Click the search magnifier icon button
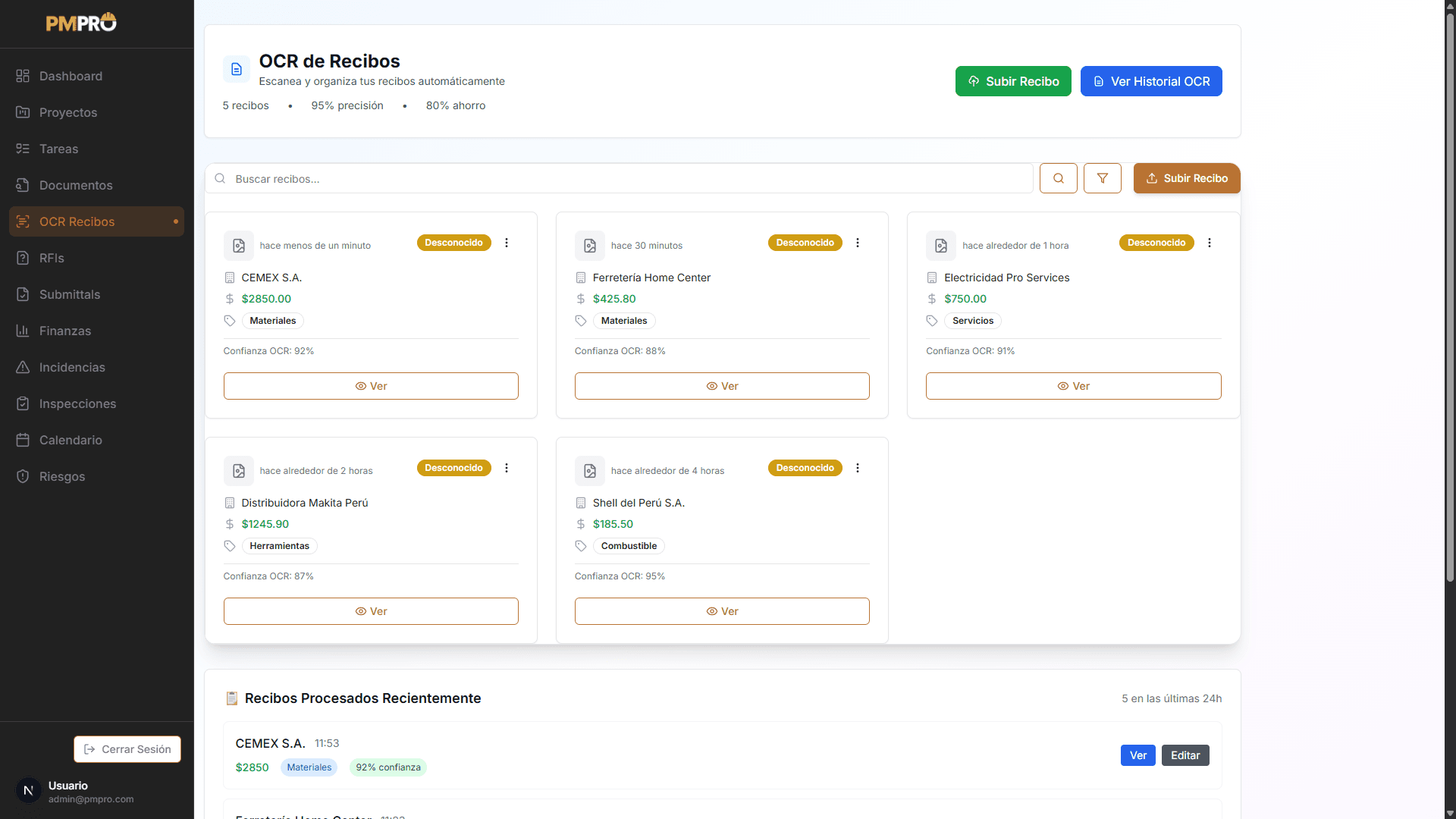This screenshot has width=1456, height=819. point(1058,178)
